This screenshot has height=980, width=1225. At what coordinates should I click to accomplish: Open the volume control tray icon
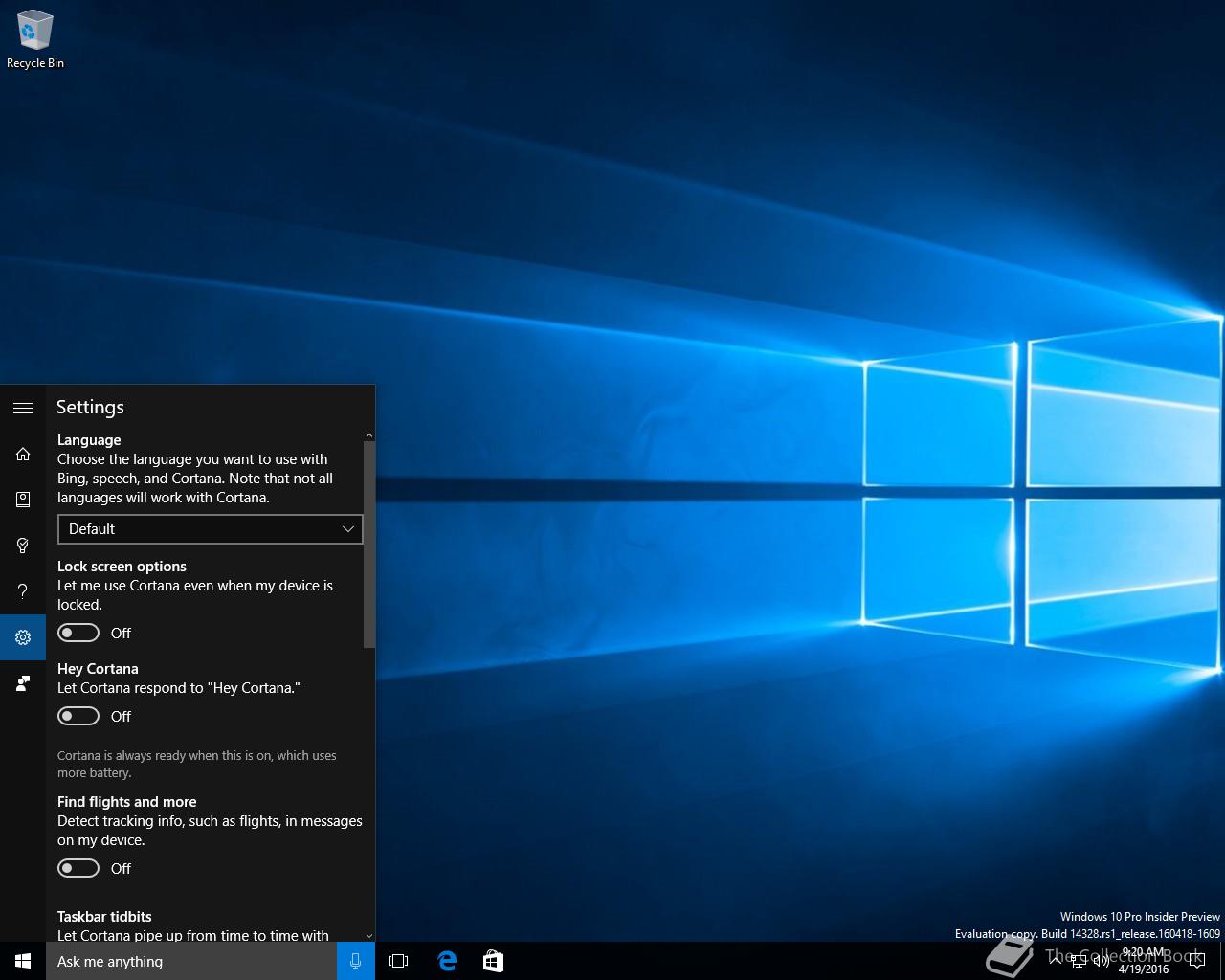(1102, 961)
